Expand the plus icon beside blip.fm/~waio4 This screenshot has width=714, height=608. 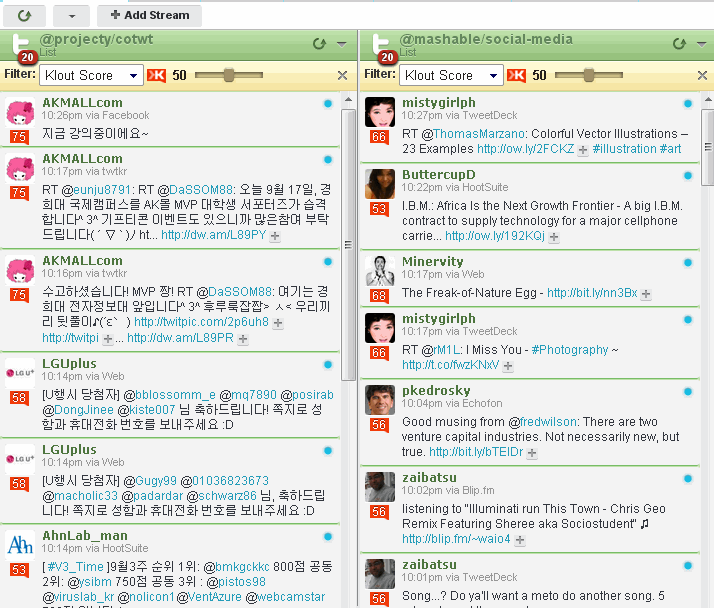click(520, 540)
